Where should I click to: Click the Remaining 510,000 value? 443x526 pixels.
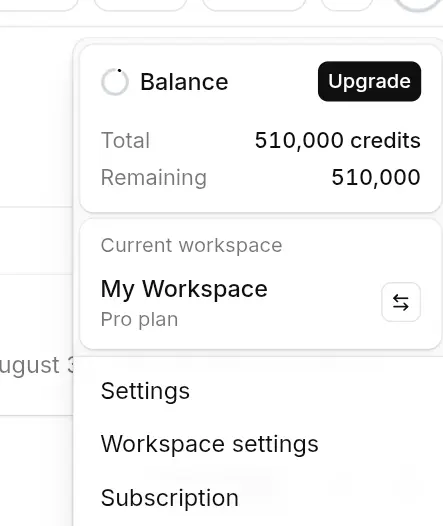click(376, 177)
